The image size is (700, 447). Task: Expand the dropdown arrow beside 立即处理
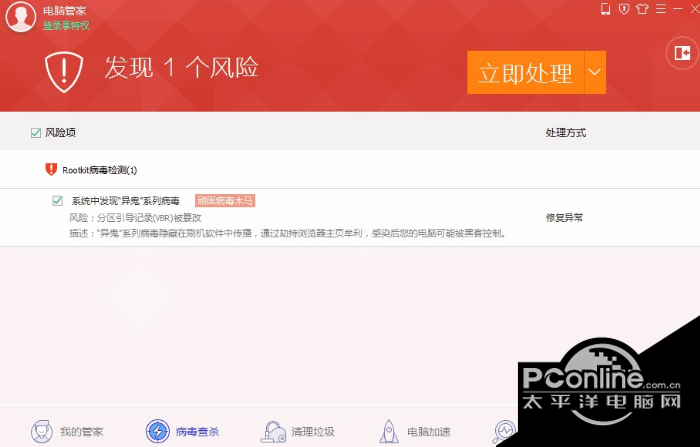(595, 72)
